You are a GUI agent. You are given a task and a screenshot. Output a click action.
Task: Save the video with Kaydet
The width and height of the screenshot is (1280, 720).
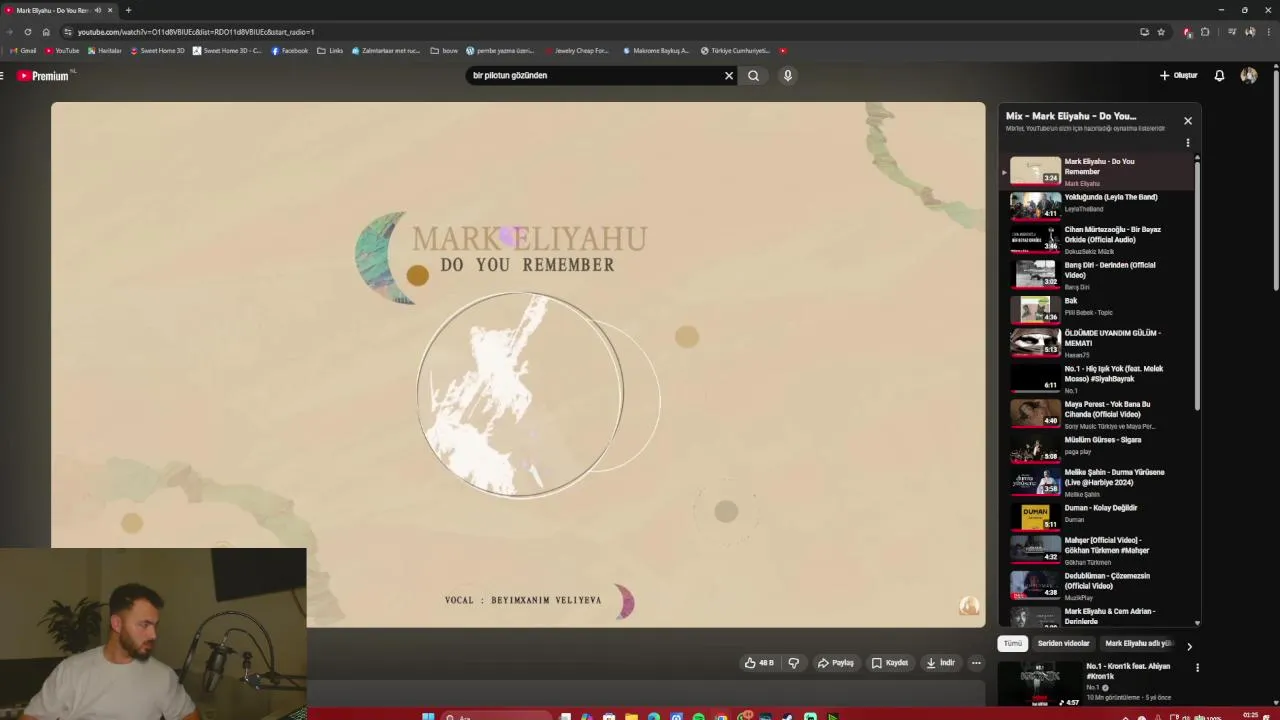(x=890, y=662)
